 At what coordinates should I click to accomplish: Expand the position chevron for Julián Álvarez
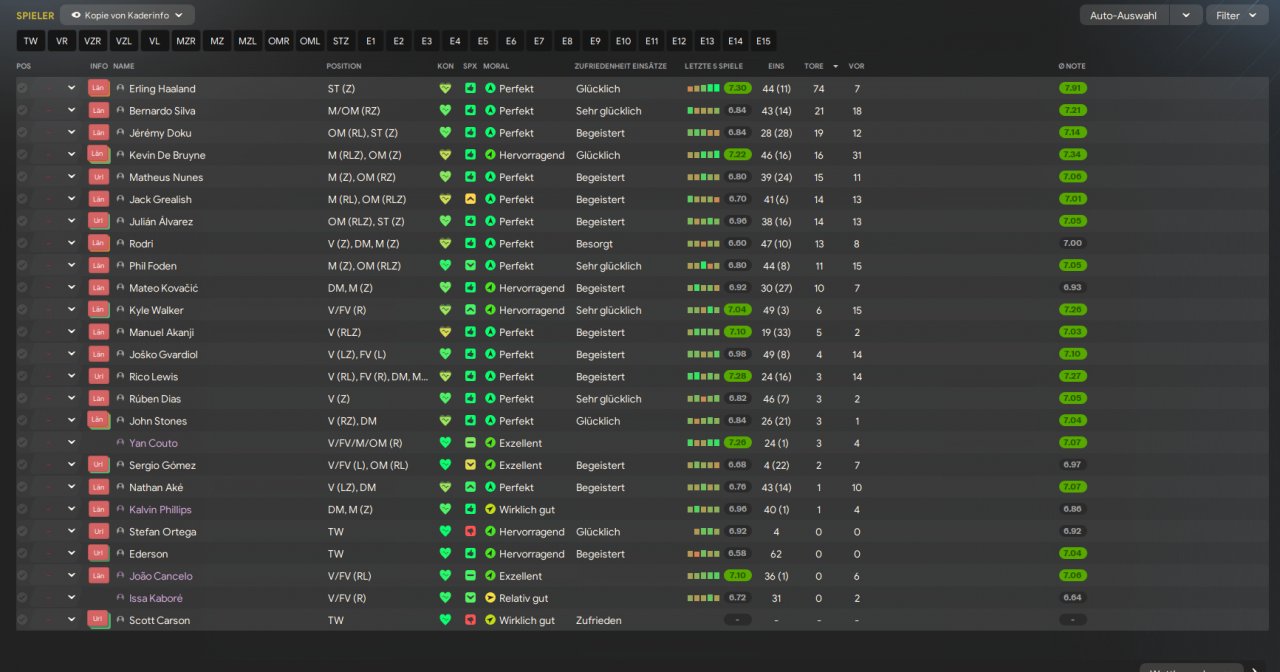click(x=71, y=221)
